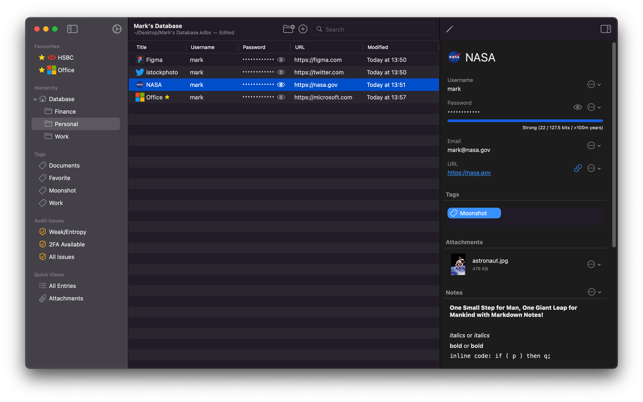The width and height of the screenshot is (643, 402).
Task: Click the details pane vertical scrollbar
Action: click(613, 144)
